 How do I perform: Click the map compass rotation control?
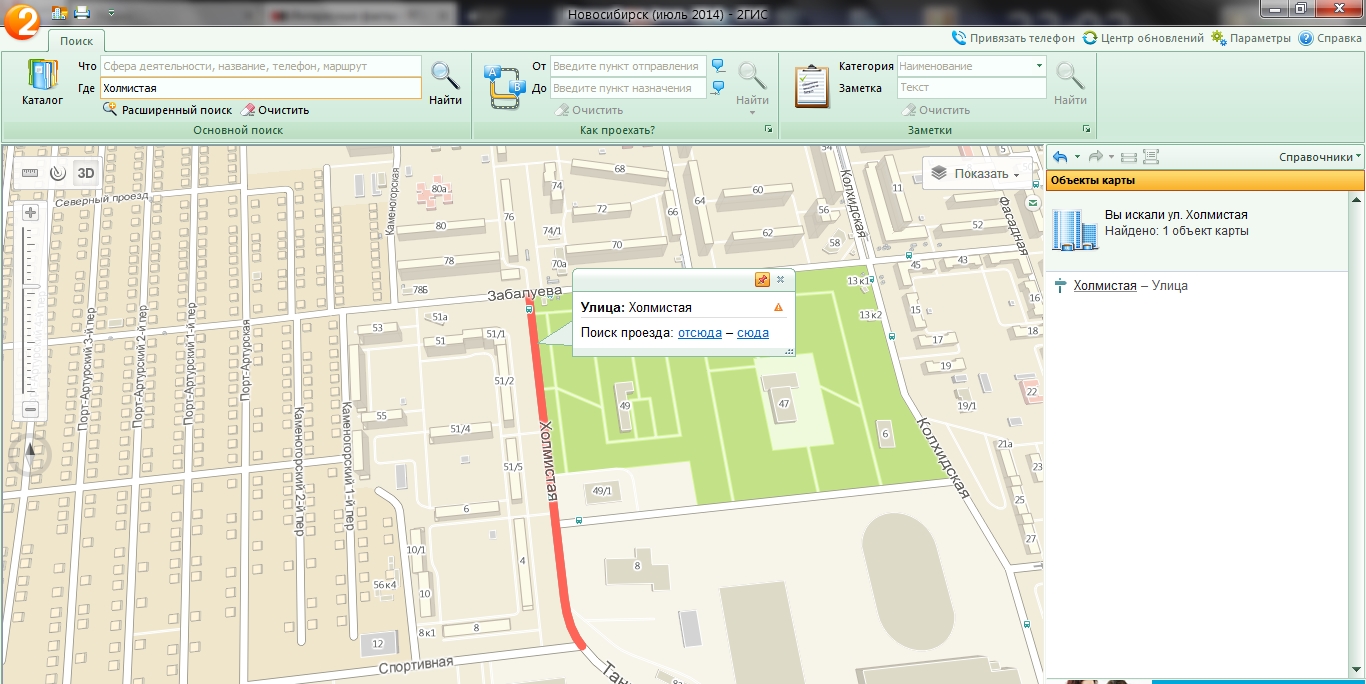pos(30,456)
